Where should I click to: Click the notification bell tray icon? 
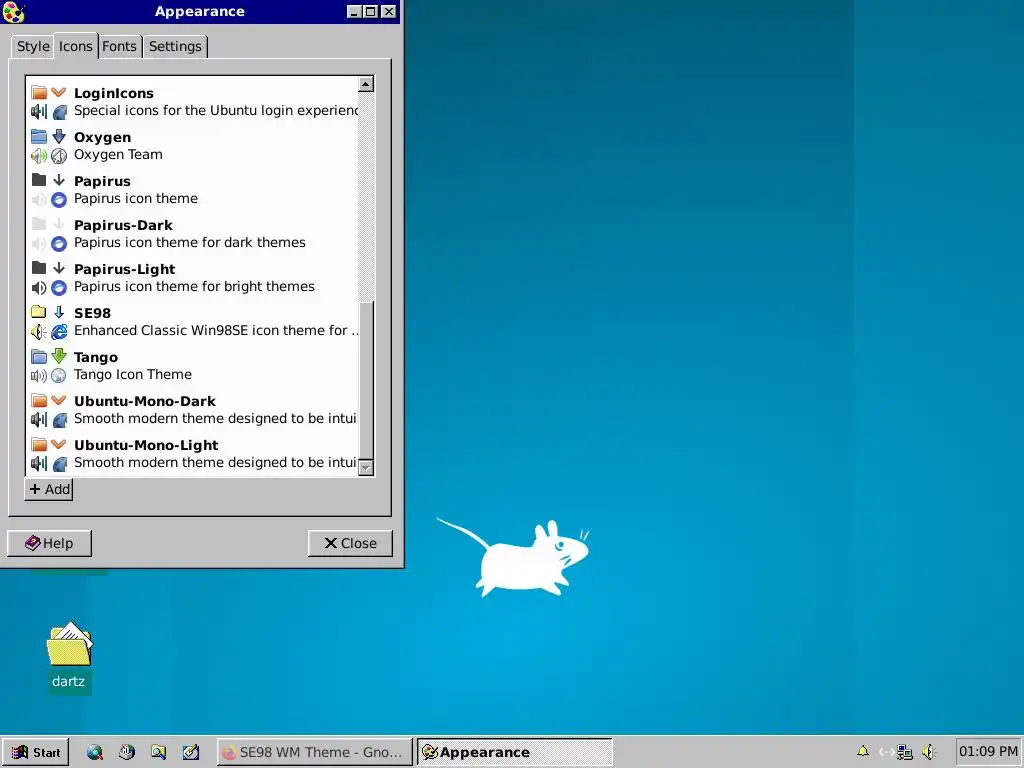click(x=863, y=752)
